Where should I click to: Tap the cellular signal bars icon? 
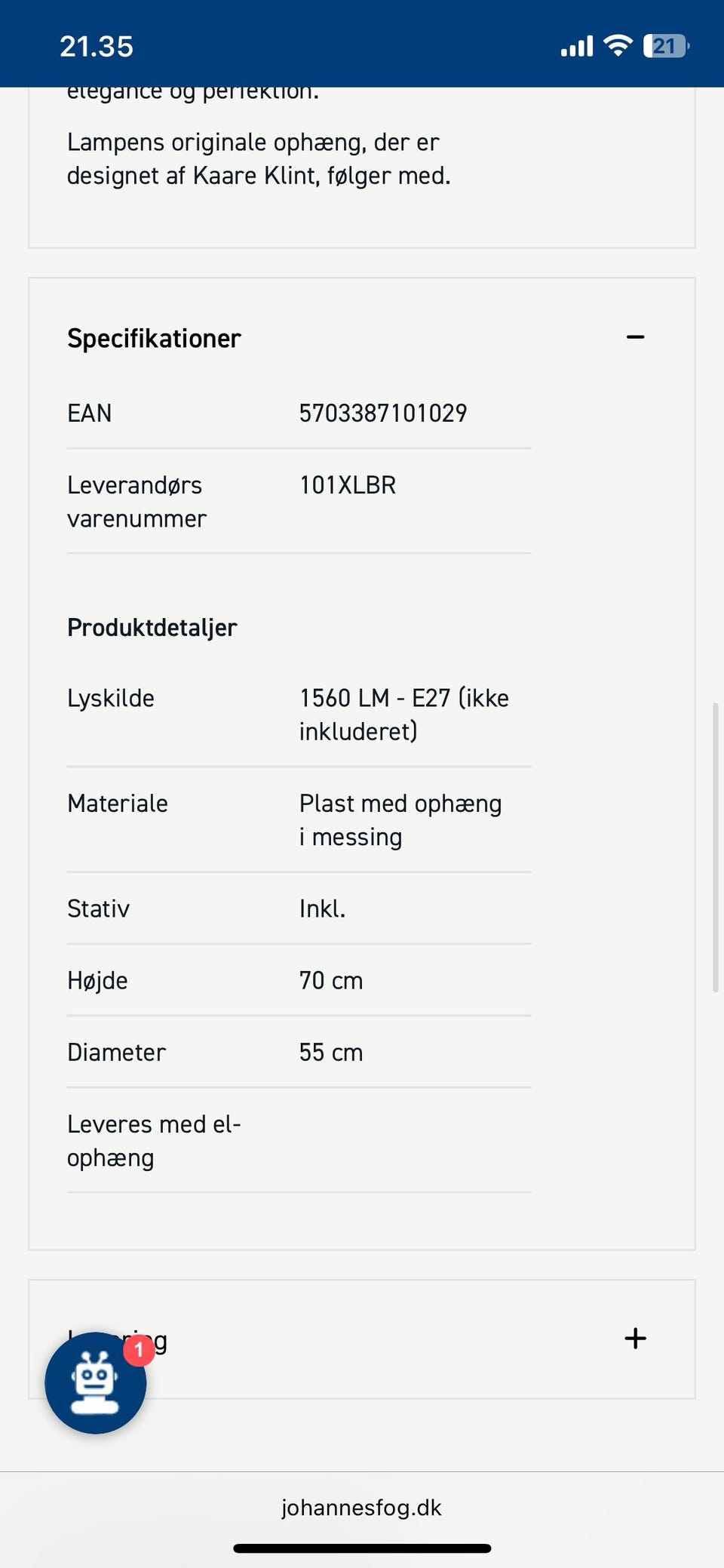pyautogui.click(x=577, y=47)
